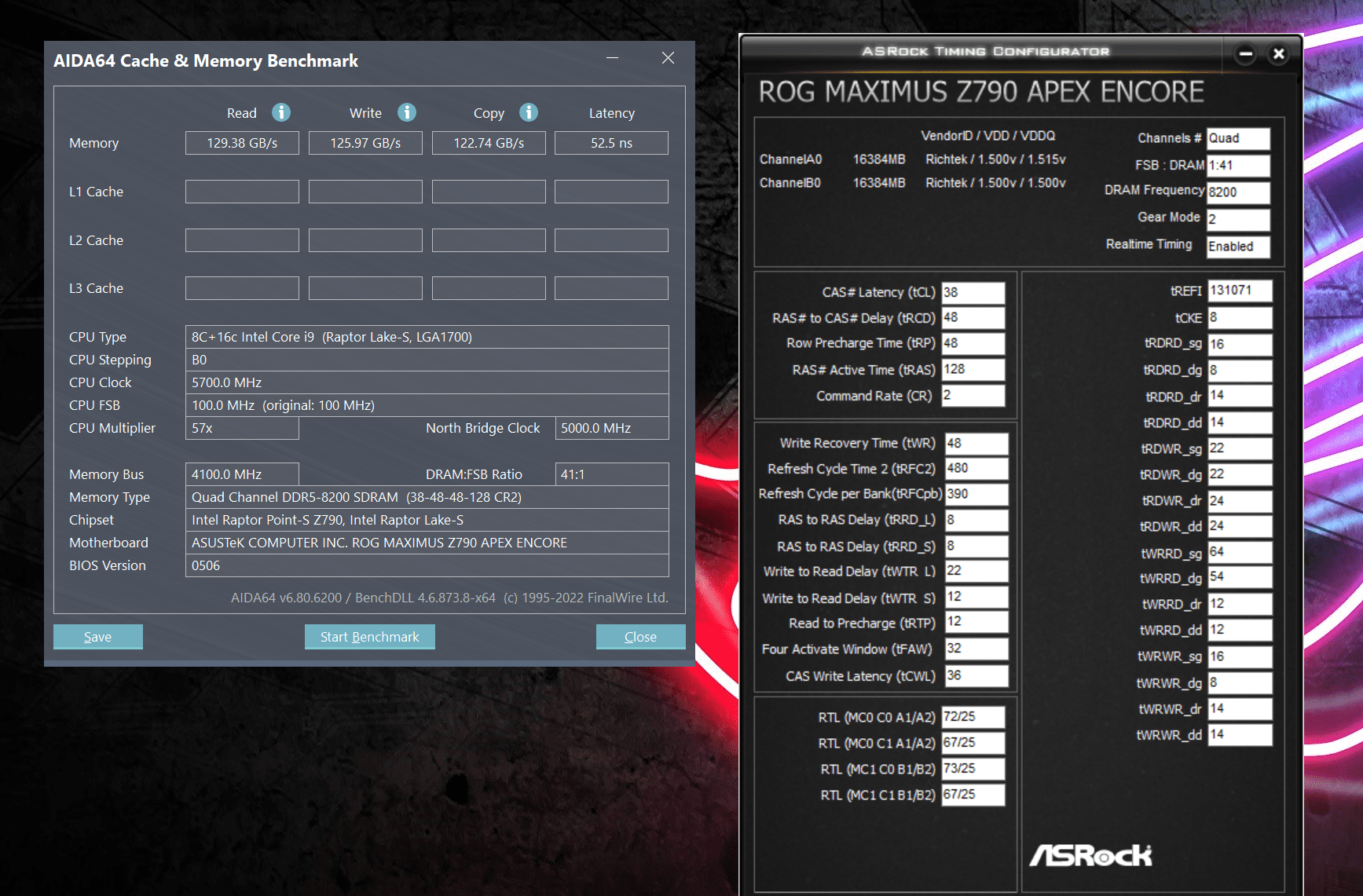1363x896 pixels.
Task: Click the CPU Type field
Action: click(x=427, y=337)
